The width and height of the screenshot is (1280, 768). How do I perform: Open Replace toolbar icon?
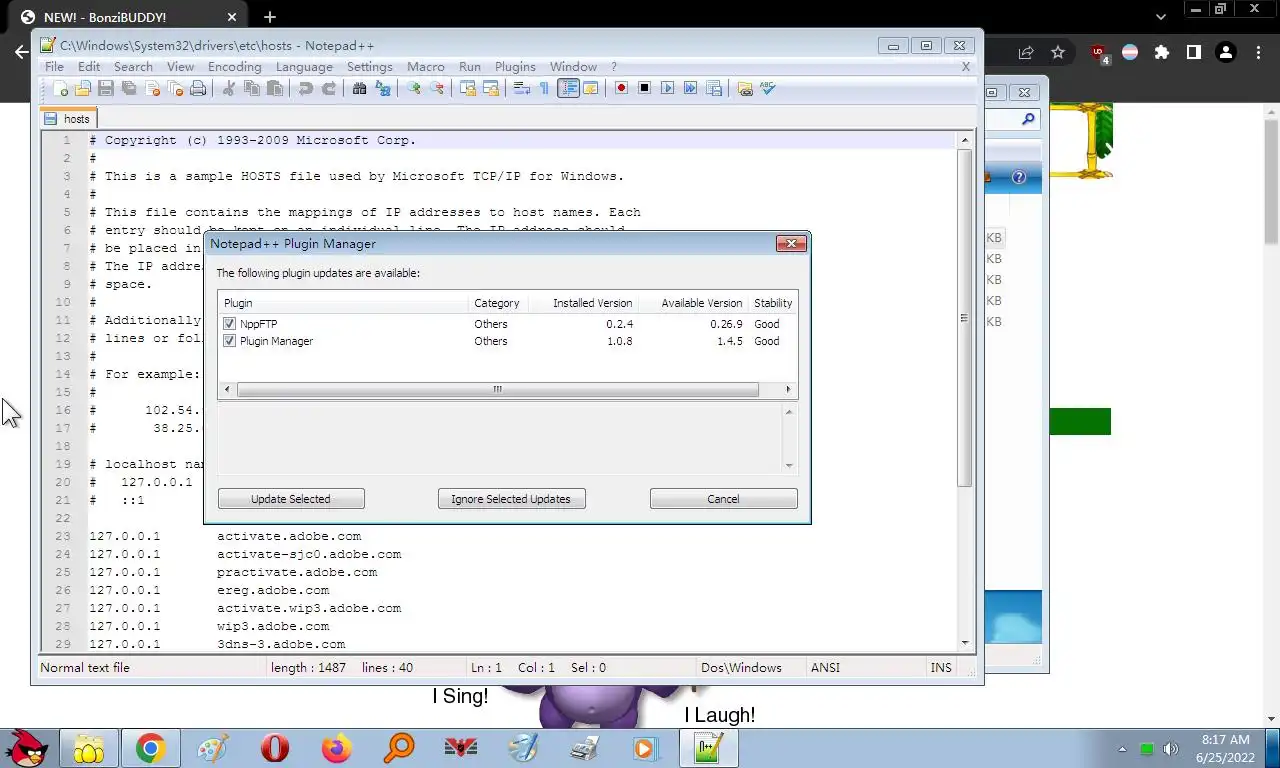[383, 89]
